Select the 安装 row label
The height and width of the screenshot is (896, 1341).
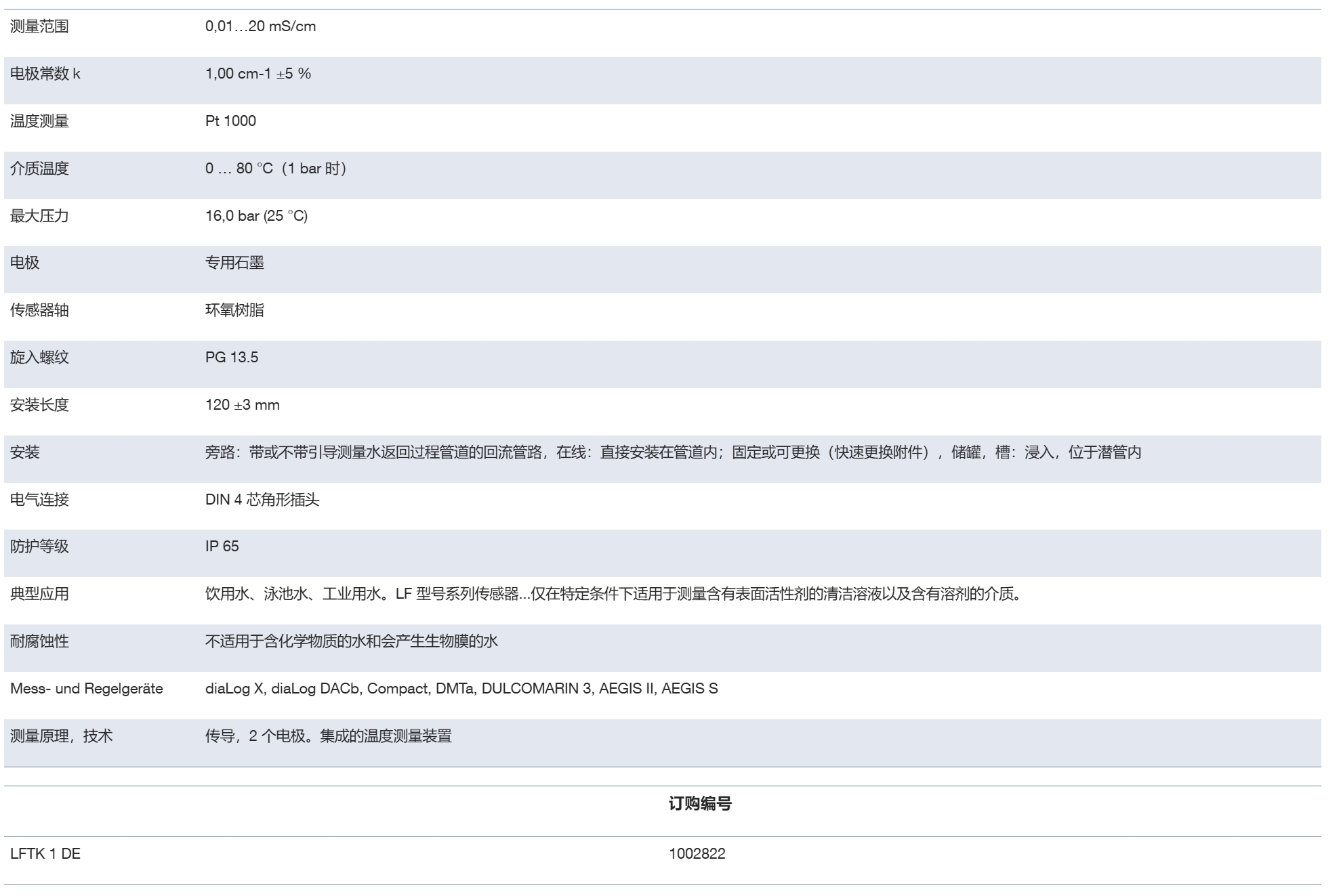click(x=25, y=452)
